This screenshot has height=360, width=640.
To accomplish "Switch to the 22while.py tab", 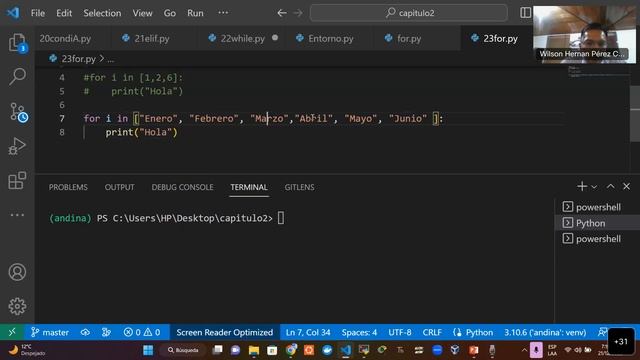I will [x=242, y=38].
